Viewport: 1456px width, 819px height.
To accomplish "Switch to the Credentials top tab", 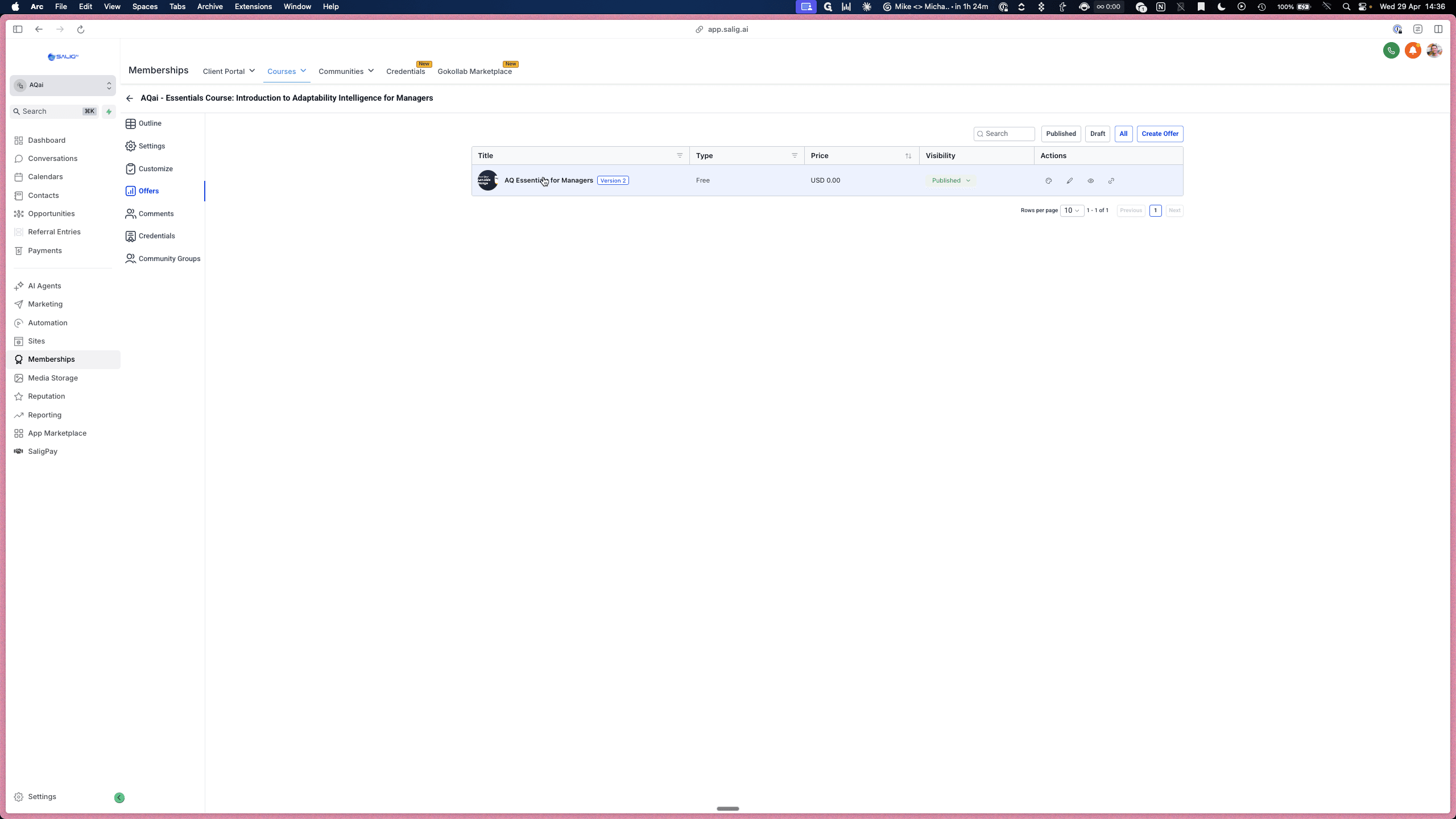I will click(x=406, y=71).
